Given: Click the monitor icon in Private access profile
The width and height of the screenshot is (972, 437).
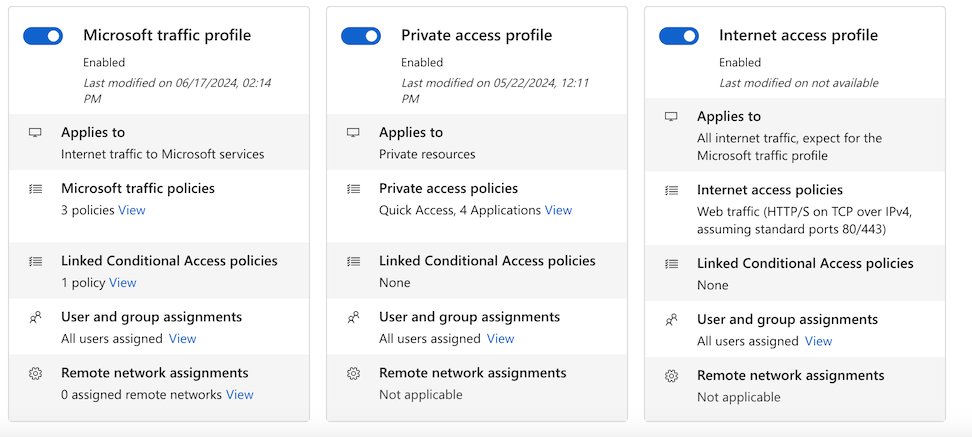Looking at the screenshot, I should click(x=354, y=133).
